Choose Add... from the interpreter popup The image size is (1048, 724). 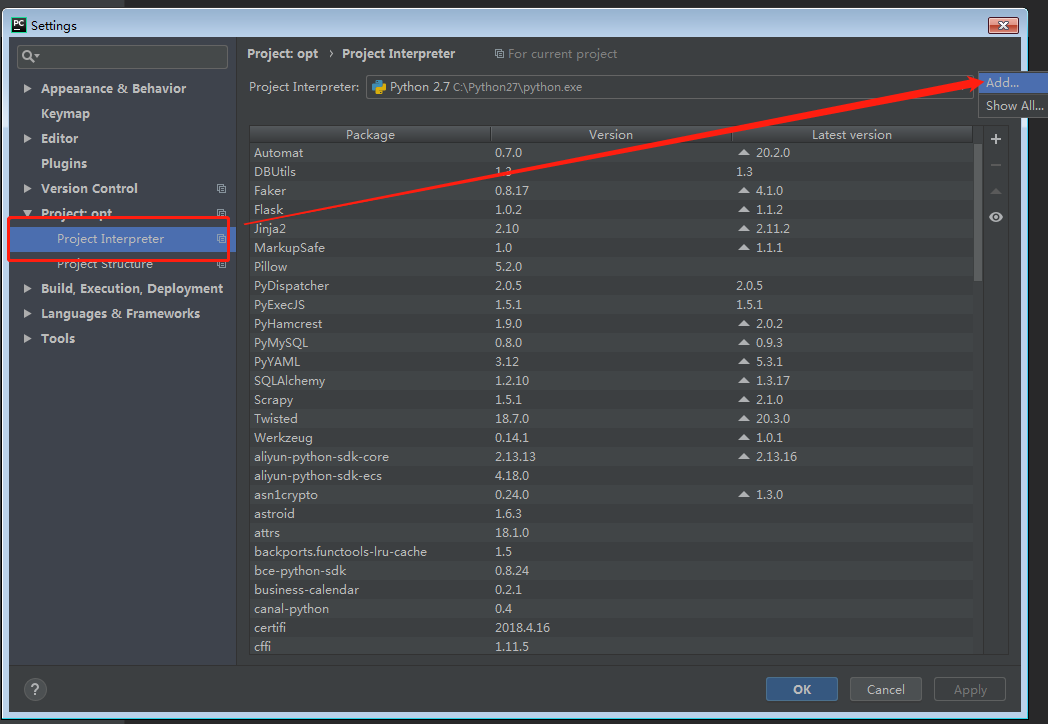1013,83
